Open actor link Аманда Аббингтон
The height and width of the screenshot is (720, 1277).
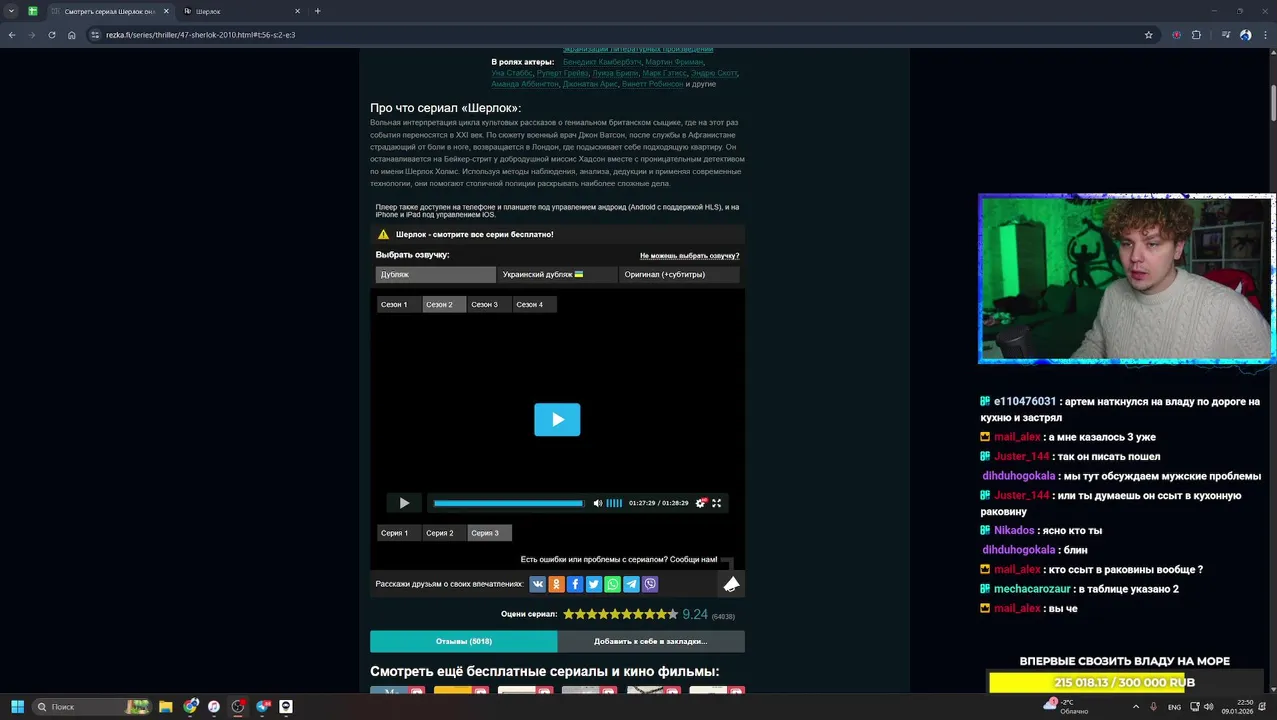click(525, 84)
